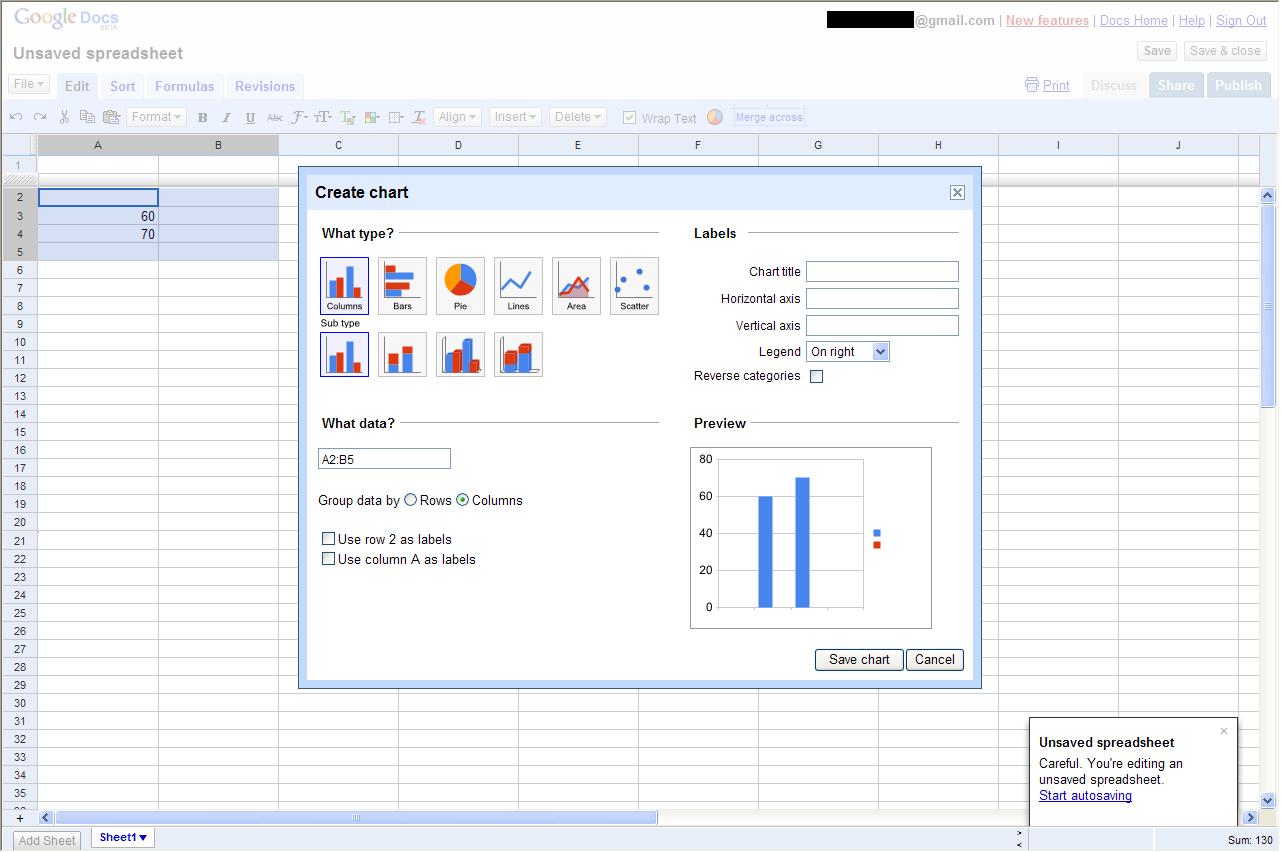Select the Scatter chart type

click(634, 283)
